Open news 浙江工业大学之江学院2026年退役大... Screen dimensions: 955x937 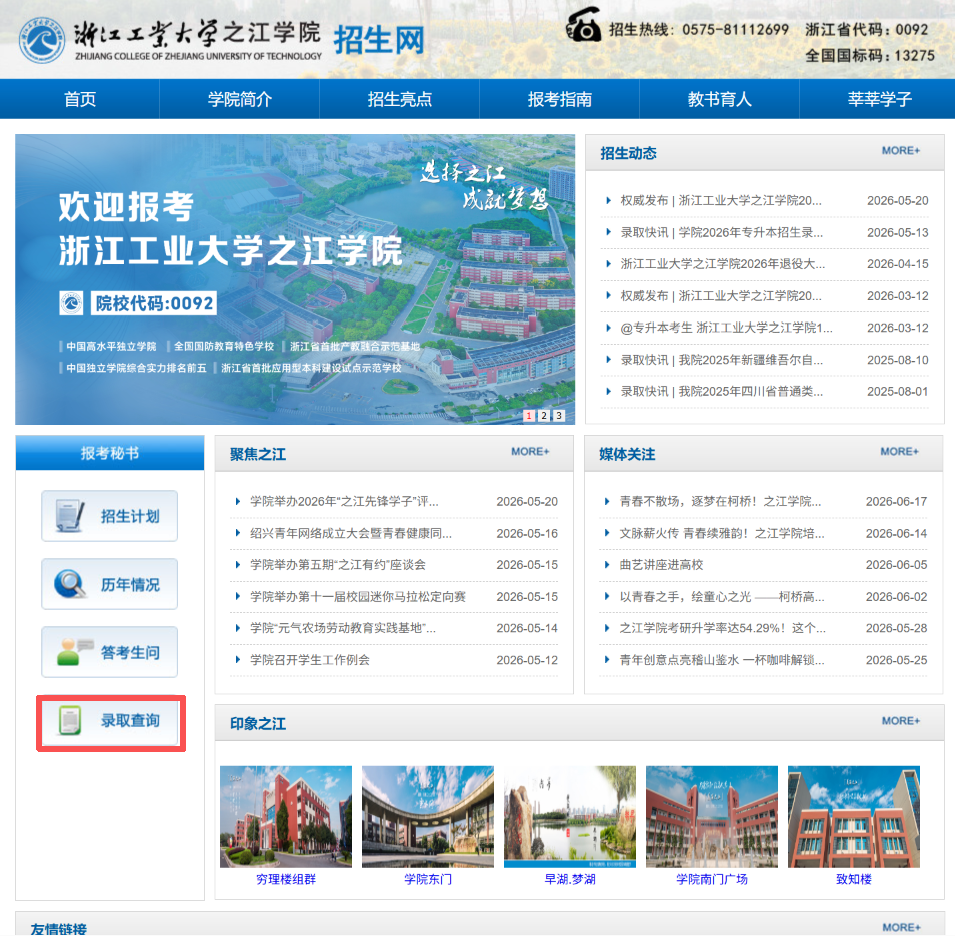[722, 264]
